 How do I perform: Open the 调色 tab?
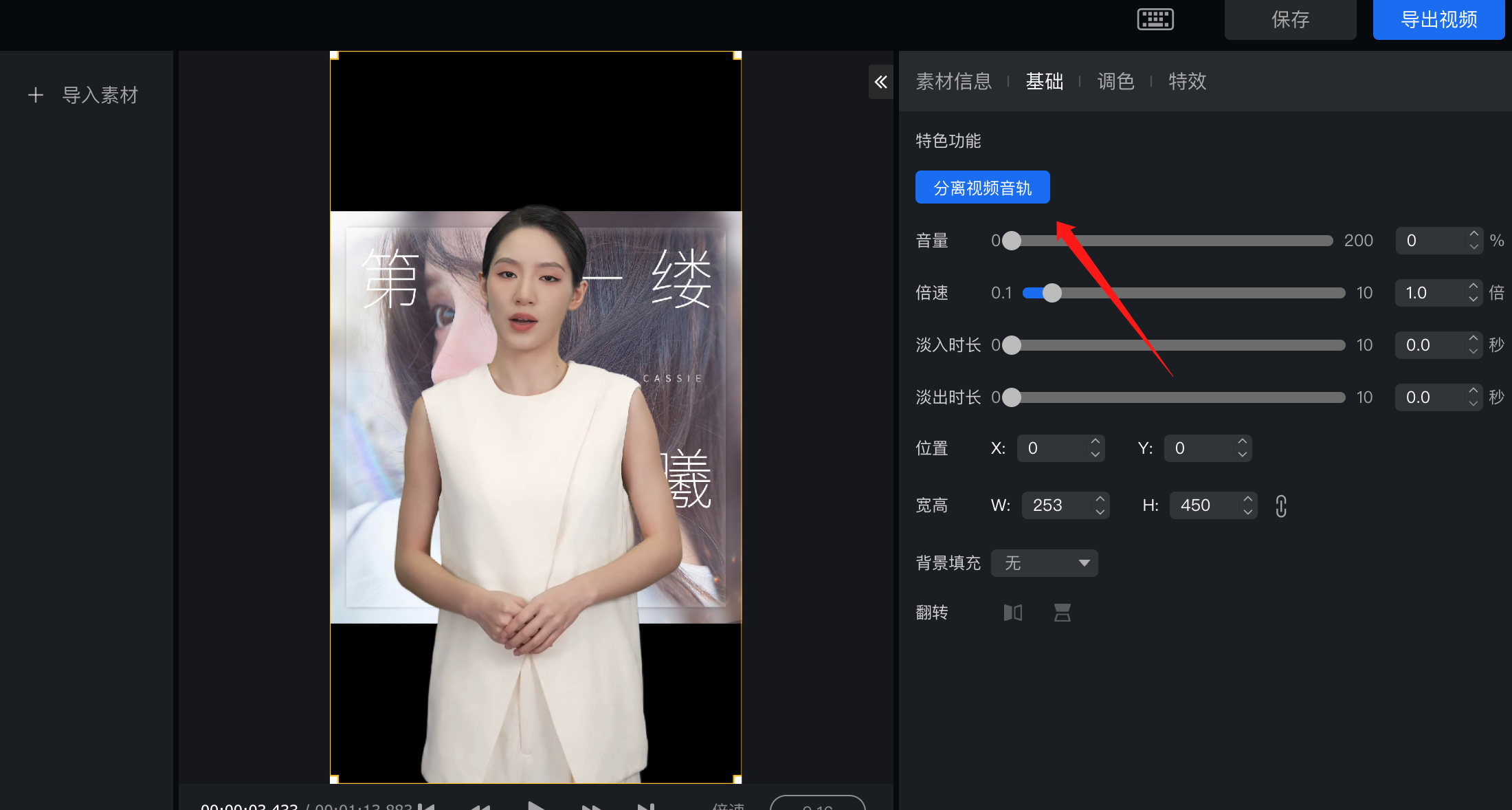tap(1115, 81)
